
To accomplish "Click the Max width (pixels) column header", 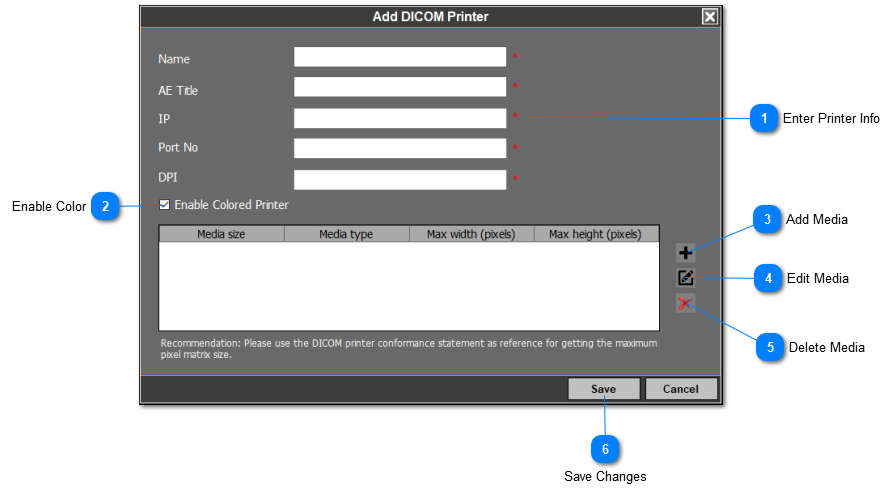I will [471, 234].
